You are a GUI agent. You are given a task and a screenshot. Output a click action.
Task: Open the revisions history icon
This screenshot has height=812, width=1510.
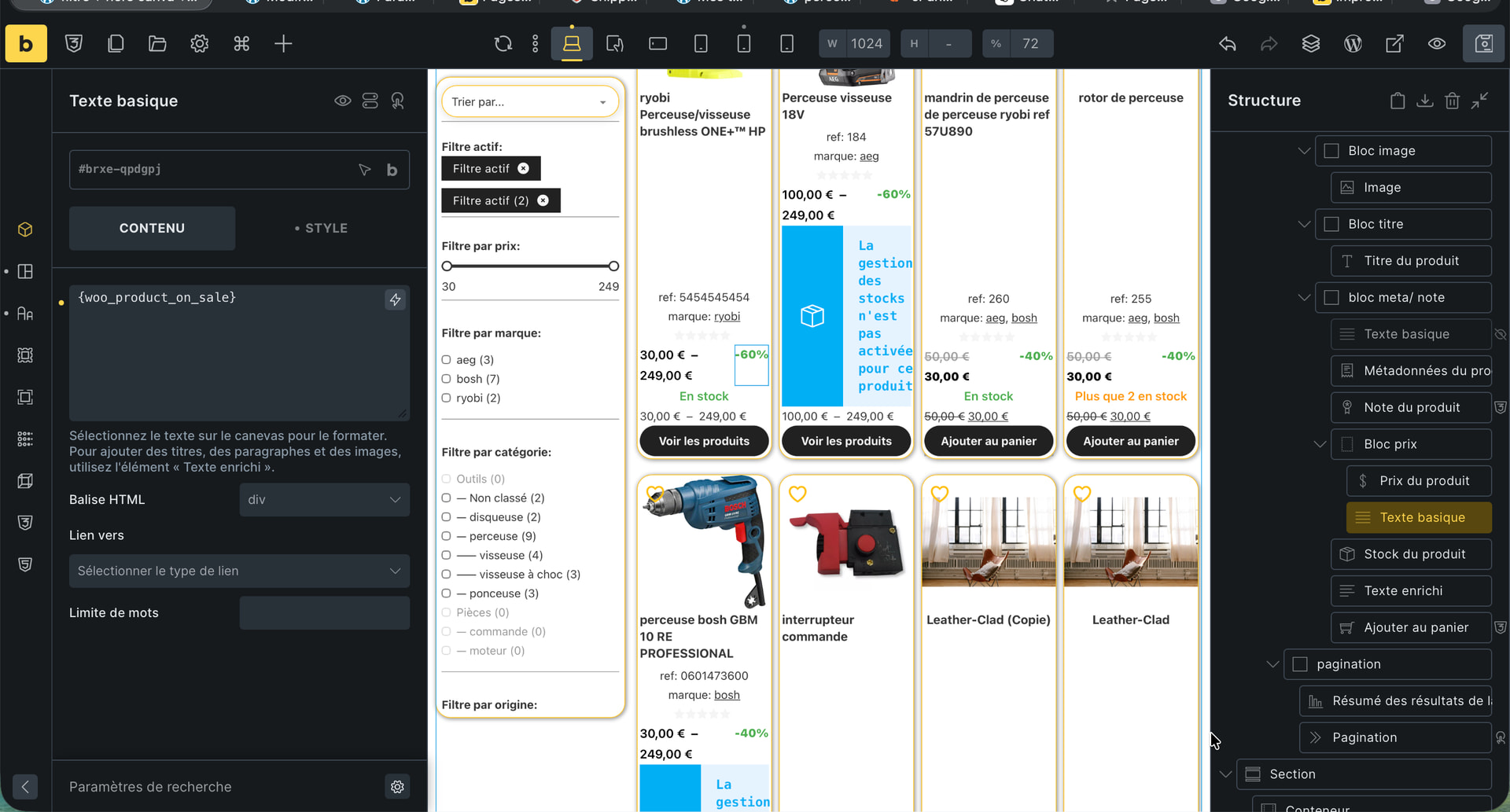(x=503, y=44)
